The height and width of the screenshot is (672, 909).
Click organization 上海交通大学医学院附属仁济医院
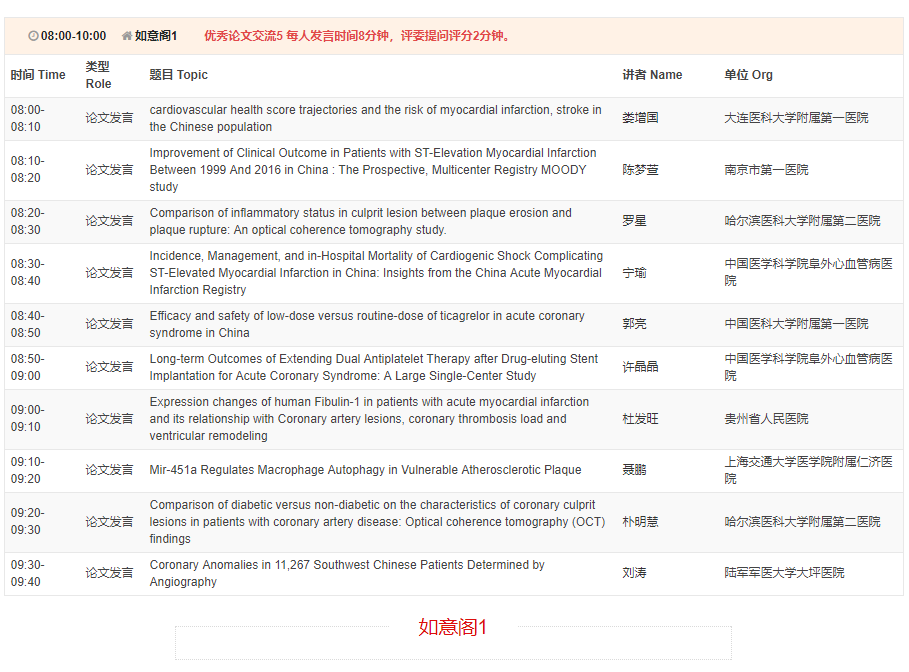click(808, 471)
